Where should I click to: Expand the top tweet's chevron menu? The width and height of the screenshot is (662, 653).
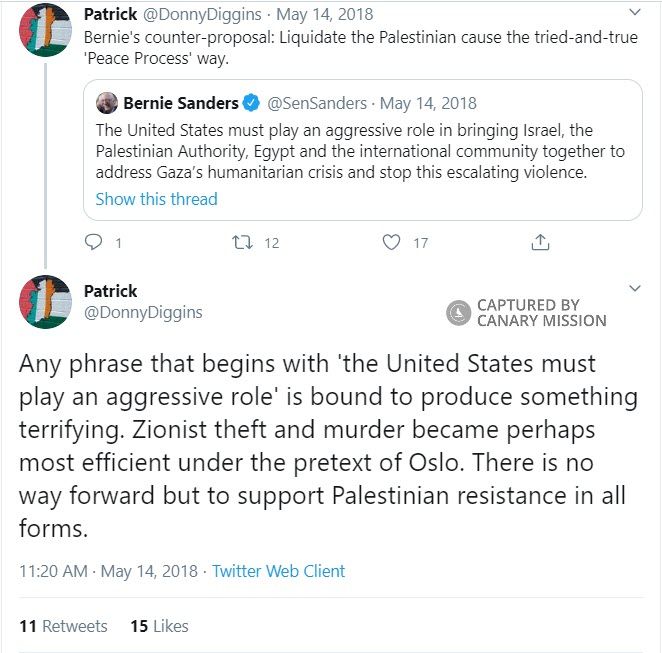pyautogui.click(x=634, y=13)
